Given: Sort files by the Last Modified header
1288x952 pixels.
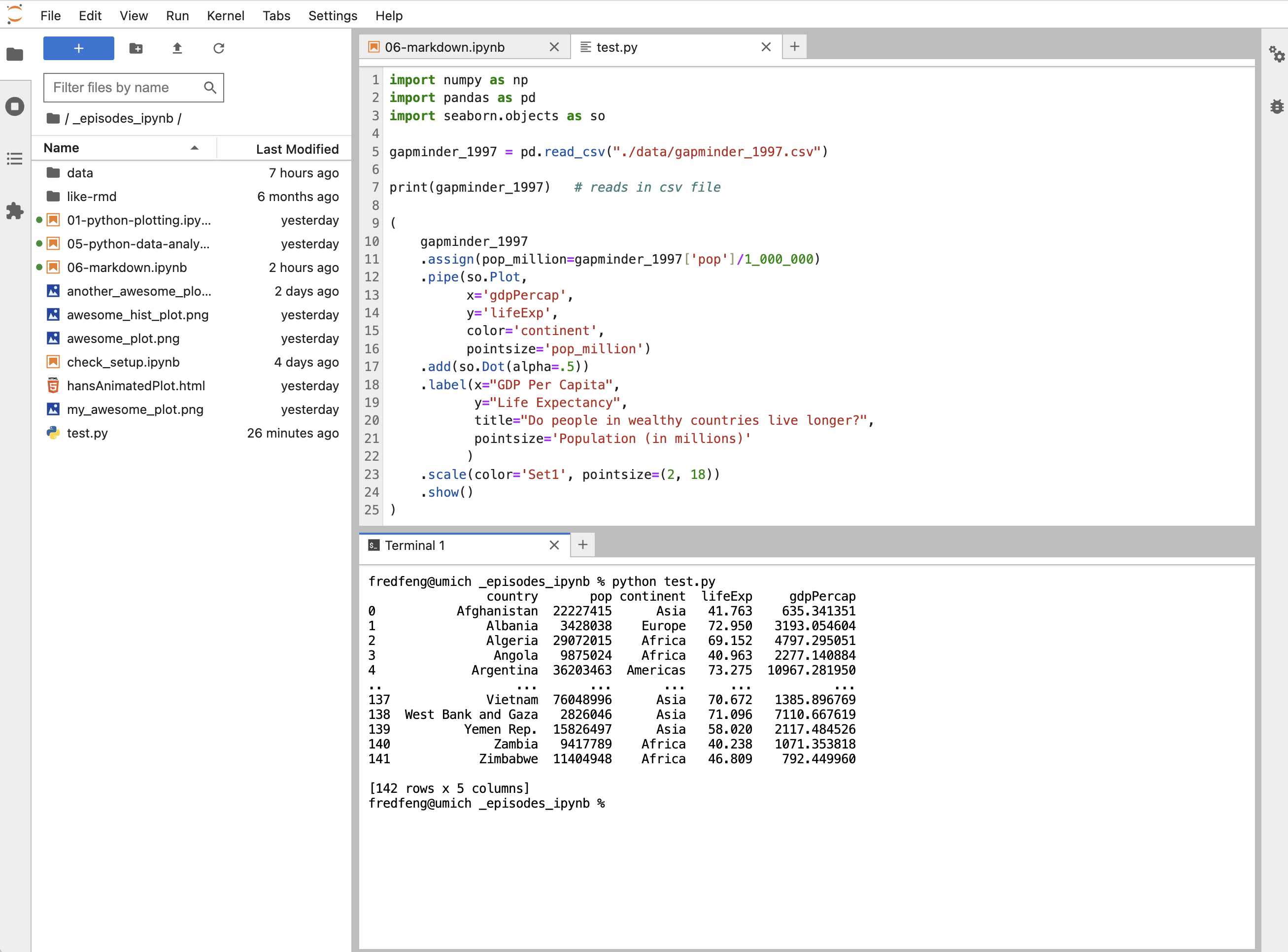Looking at the screenshot, I should 284,149.
